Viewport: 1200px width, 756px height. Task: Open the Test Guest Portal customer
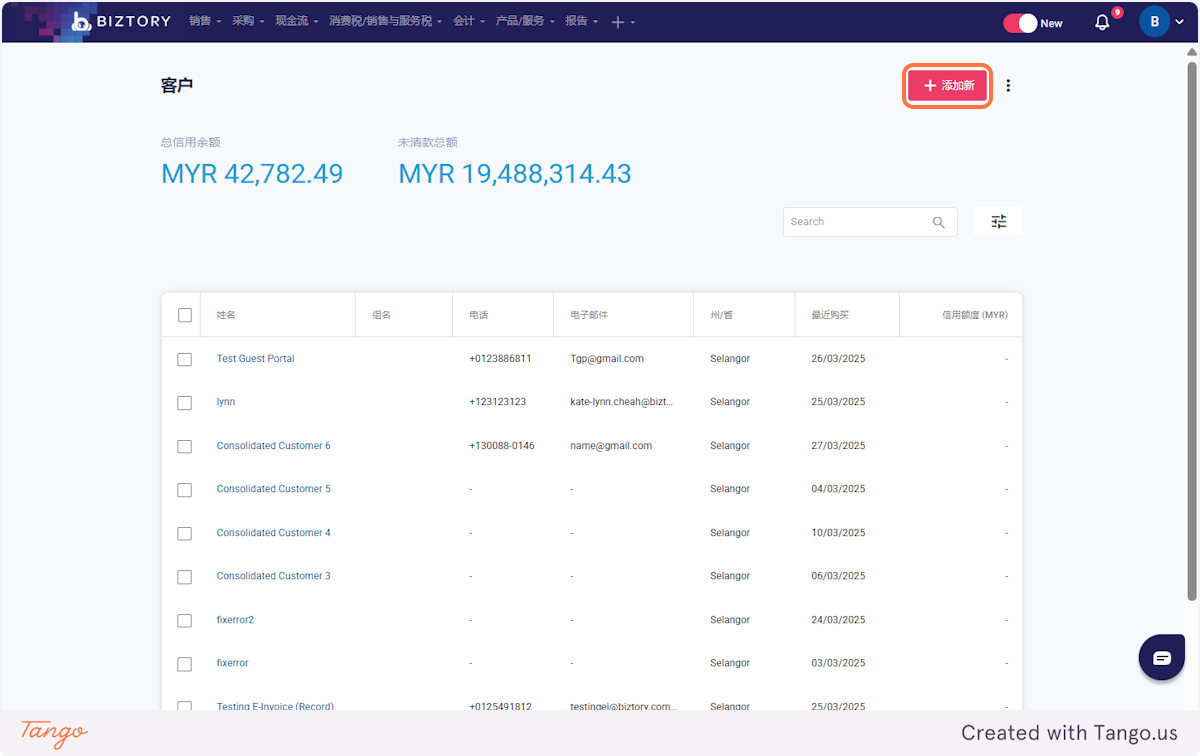coord(255,359)
